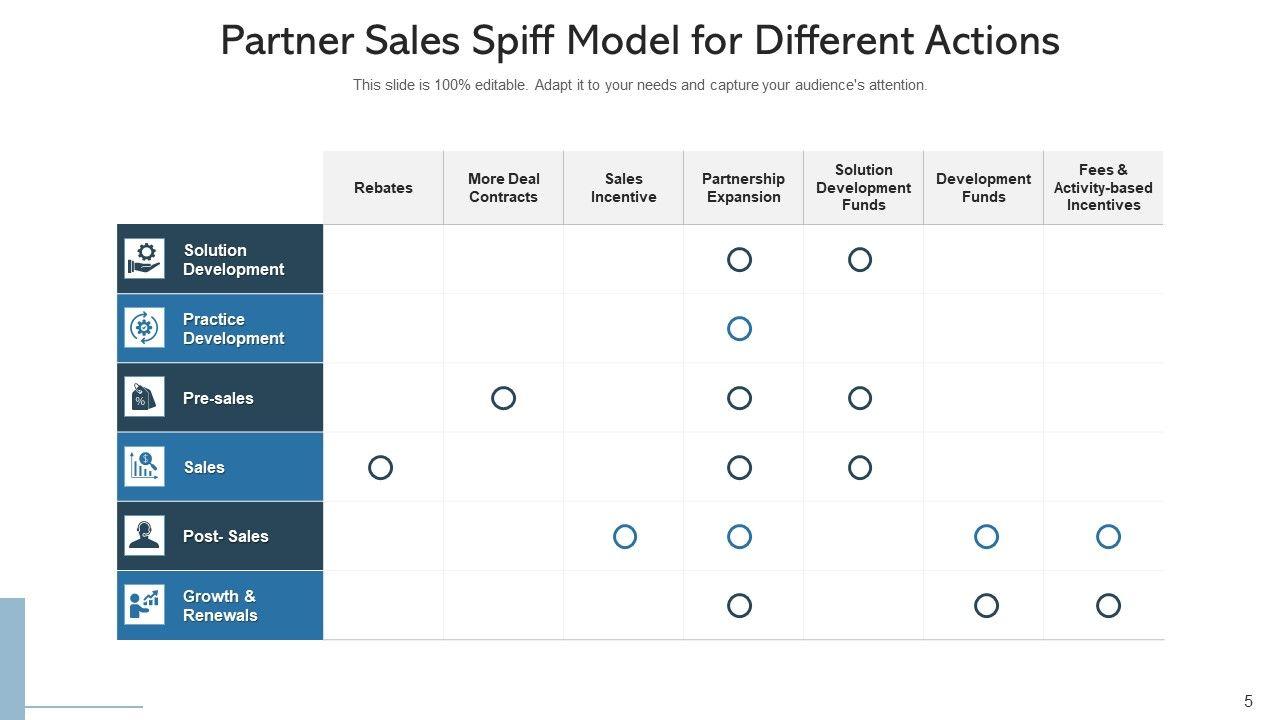Select Pre-sales circle under More Deal Contracts
The width and height of the screenshot is (1280, 720).
[503, 398]
